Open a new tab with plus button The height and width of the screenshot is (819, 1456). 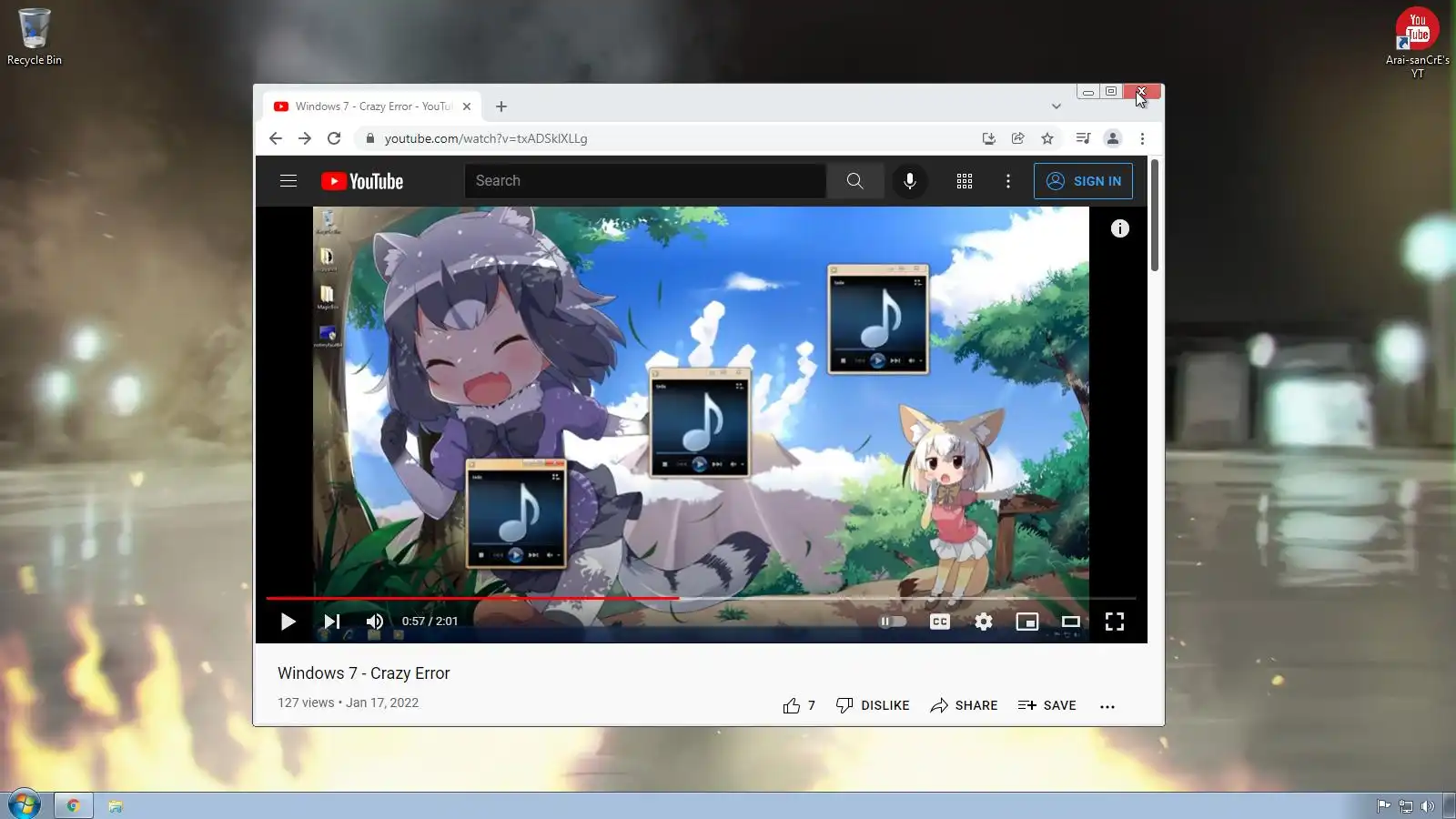pos(501,106)
